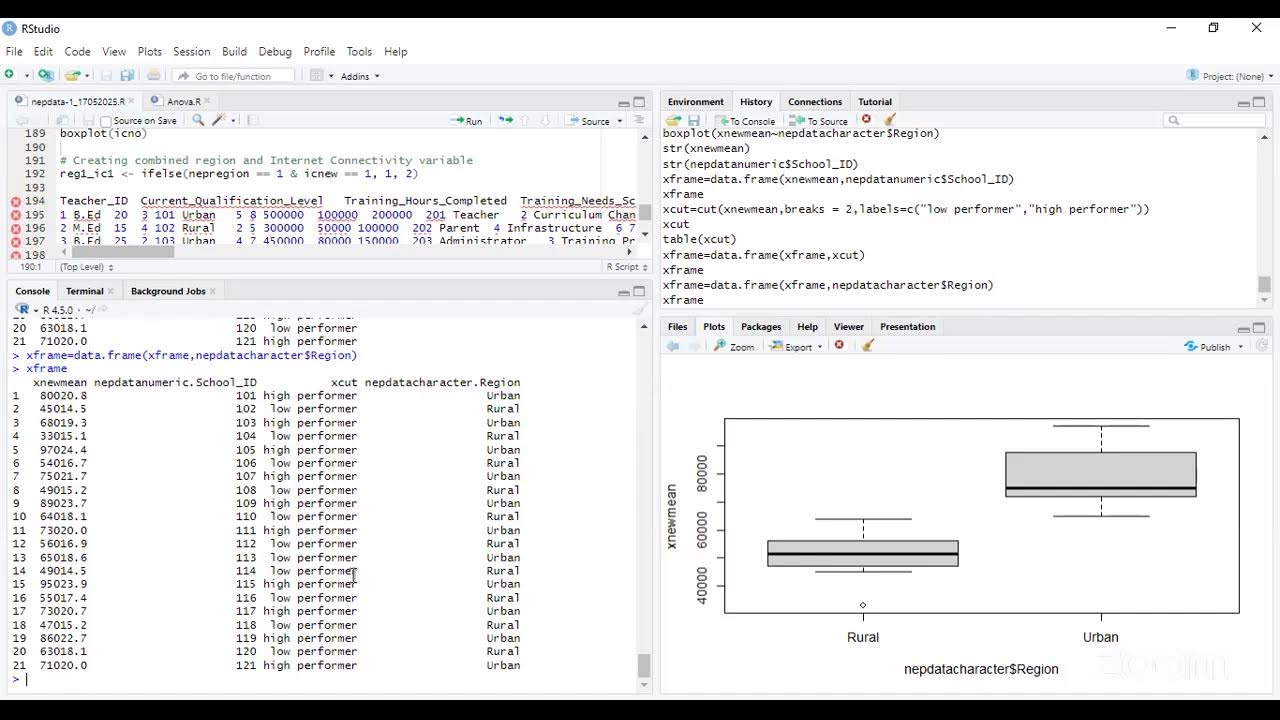Click the Save All documents icon
Image resolution: width=1280 pixels, height=720 pixels.
pos(127,76)
